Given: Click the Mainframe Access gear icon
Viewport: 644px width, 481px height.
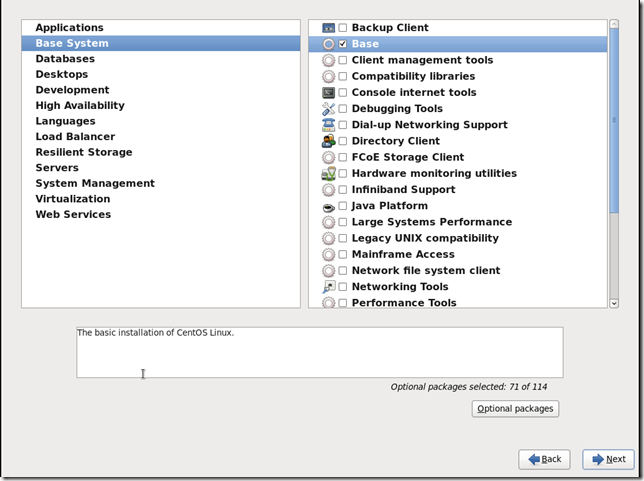Looking at the screenshot, I should 329,255.
